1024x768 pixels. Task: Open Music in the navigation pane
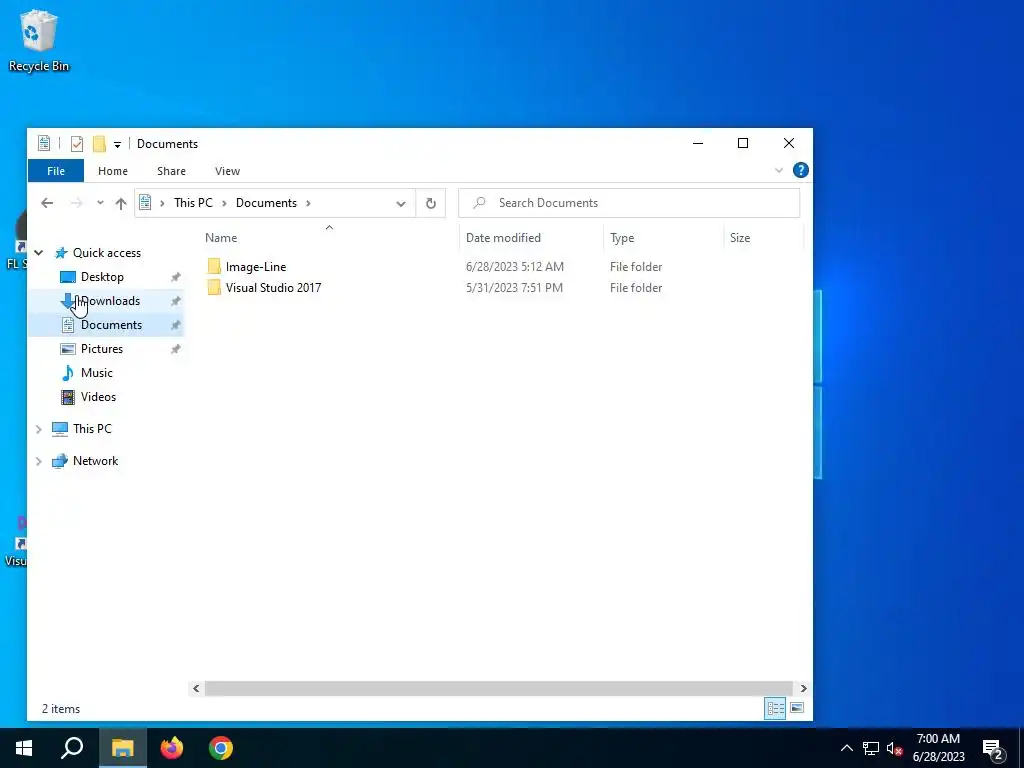point(96,373)
